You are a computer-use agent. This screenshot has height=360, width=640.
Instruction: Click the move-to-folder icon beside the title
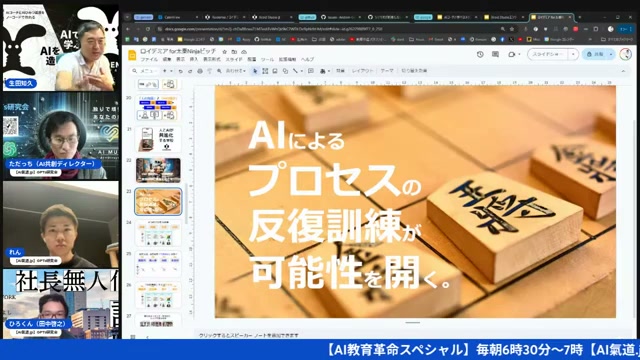(x=234, y=52)
